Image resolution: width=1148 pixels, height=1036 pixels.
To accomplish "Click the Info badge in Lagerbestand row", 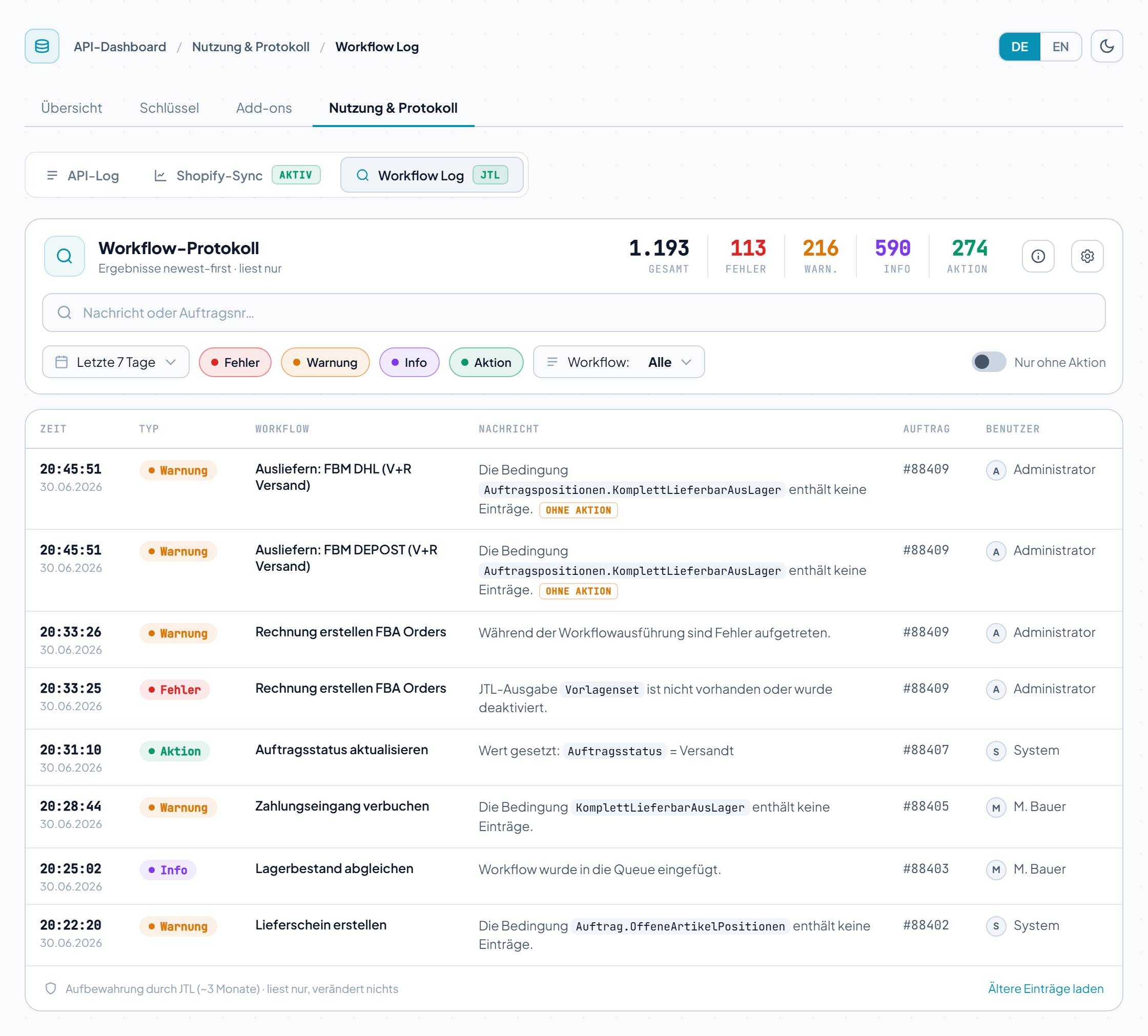I will coord(168,870).
